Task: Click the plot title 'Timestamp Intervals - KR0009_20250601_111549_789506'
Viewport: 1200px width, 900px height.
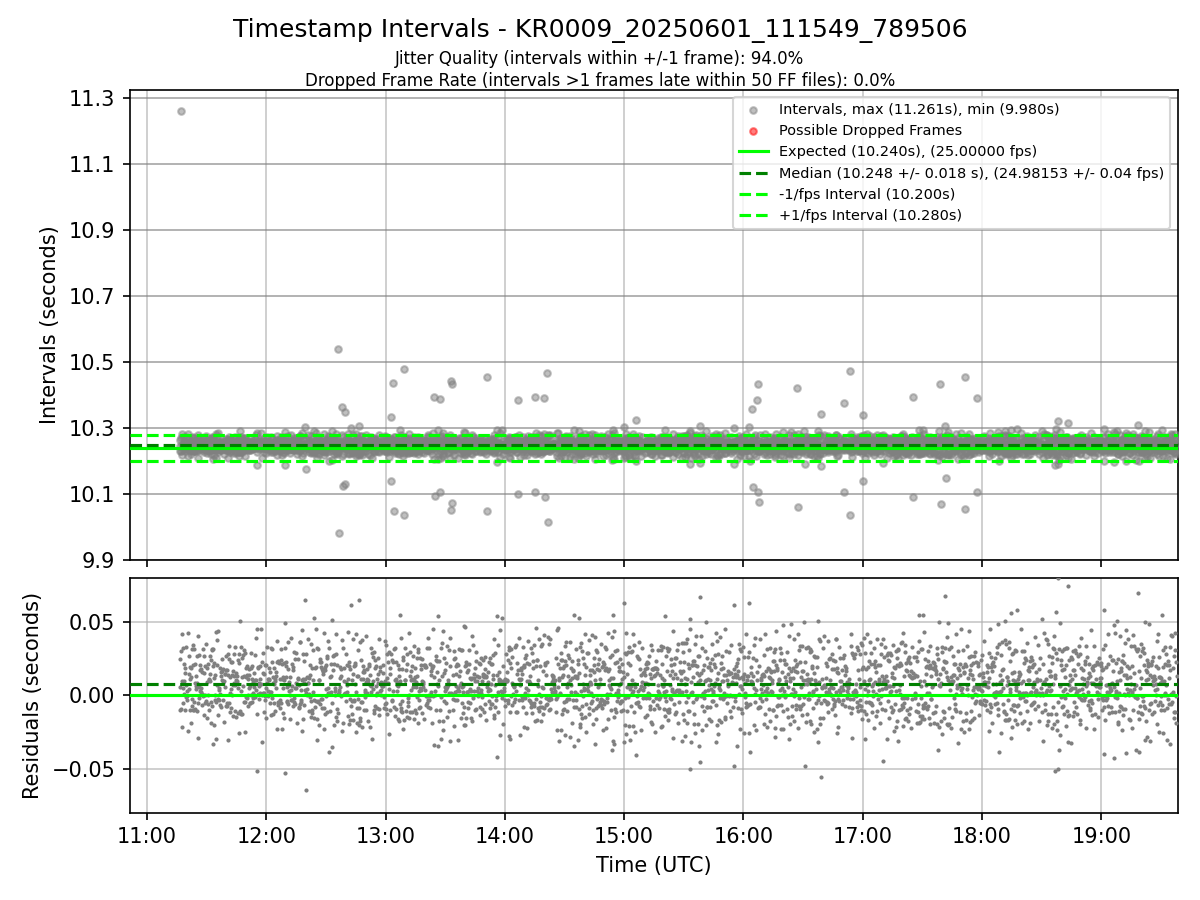Action: (600, 29)
